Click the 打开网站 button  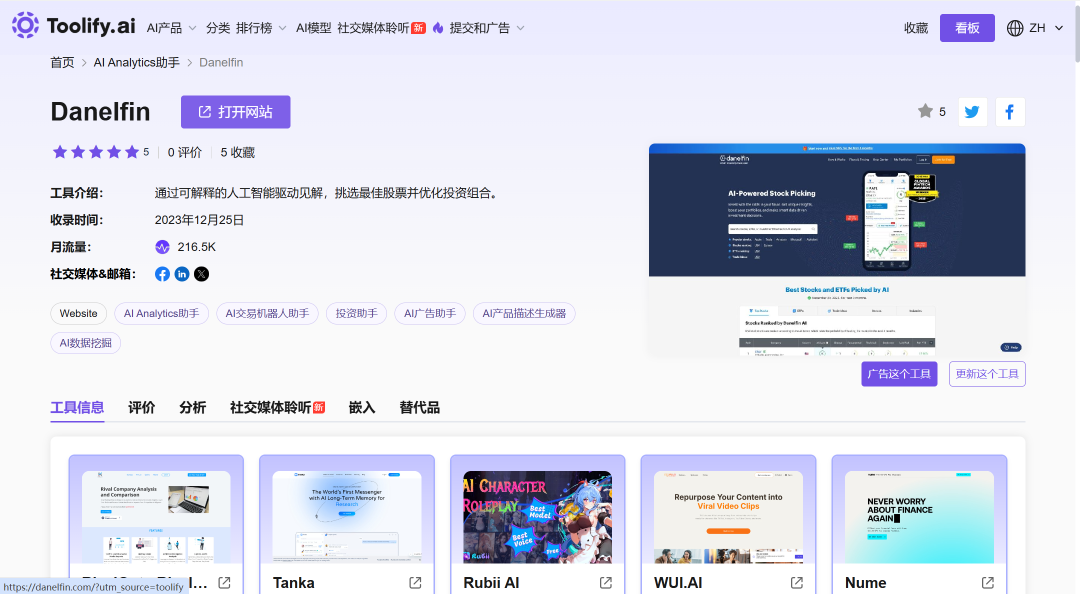pos(236,112)
